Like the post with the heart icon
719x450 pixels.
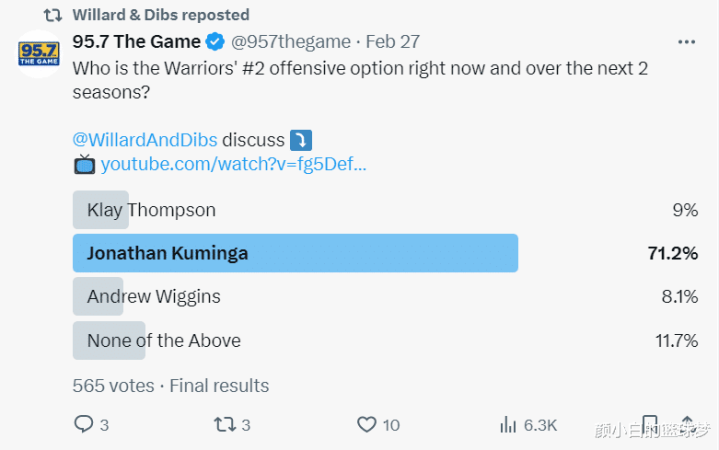[x=366, y=424]
